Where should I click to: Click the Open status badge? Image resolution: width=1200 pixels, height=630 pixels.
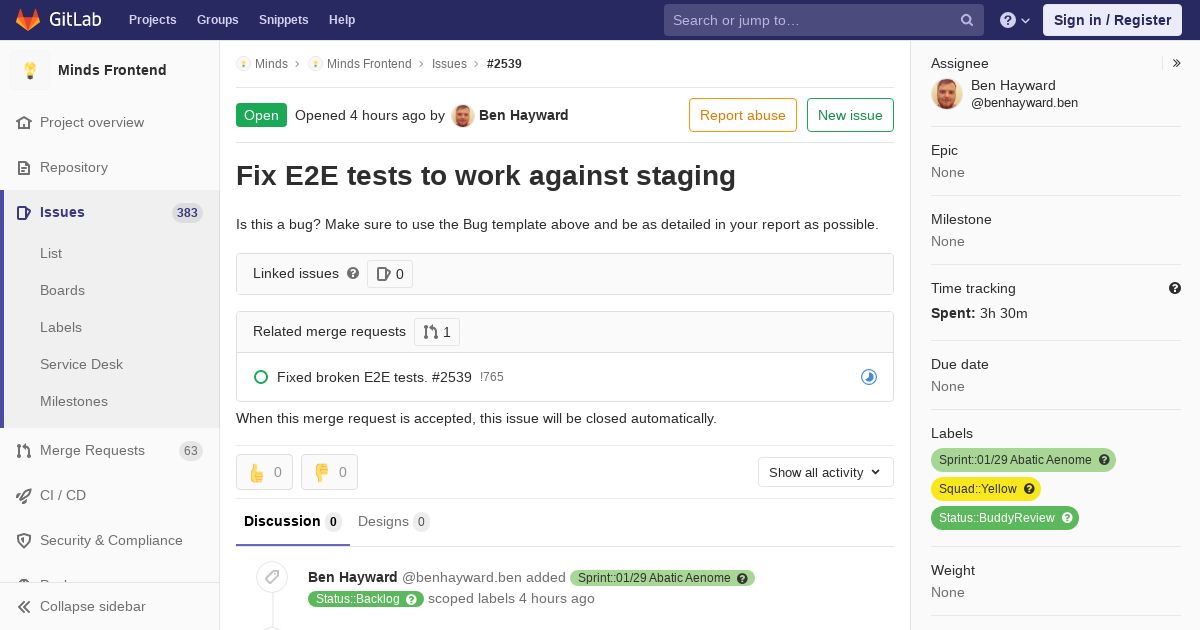[x=261, y=115]
